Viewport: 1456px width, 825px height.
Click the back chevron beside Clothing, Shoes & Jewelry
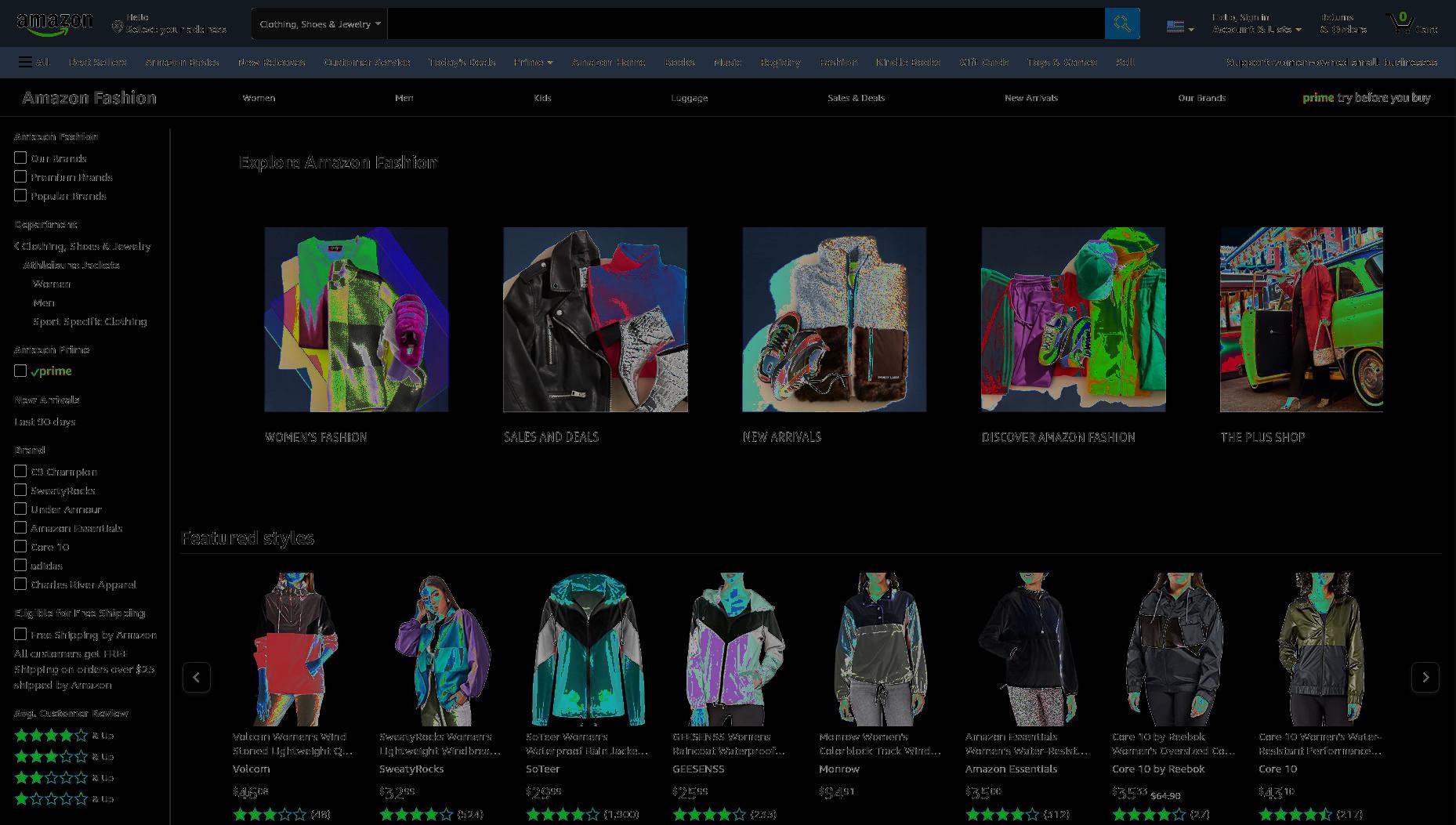point(16,246)
